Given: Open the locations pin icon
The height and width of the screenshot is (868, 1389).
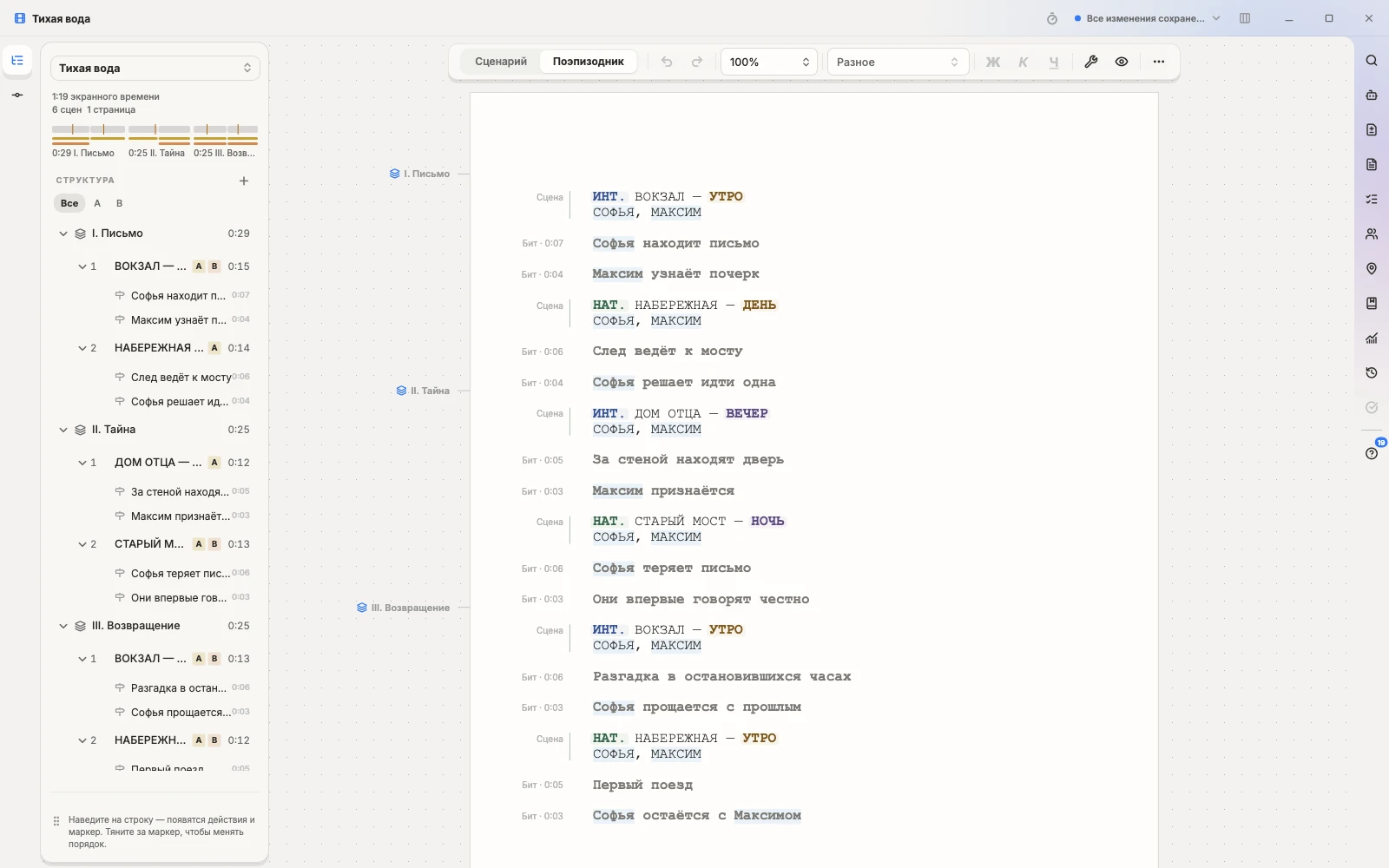Looking at the screenshot, I should [1372, 269].
